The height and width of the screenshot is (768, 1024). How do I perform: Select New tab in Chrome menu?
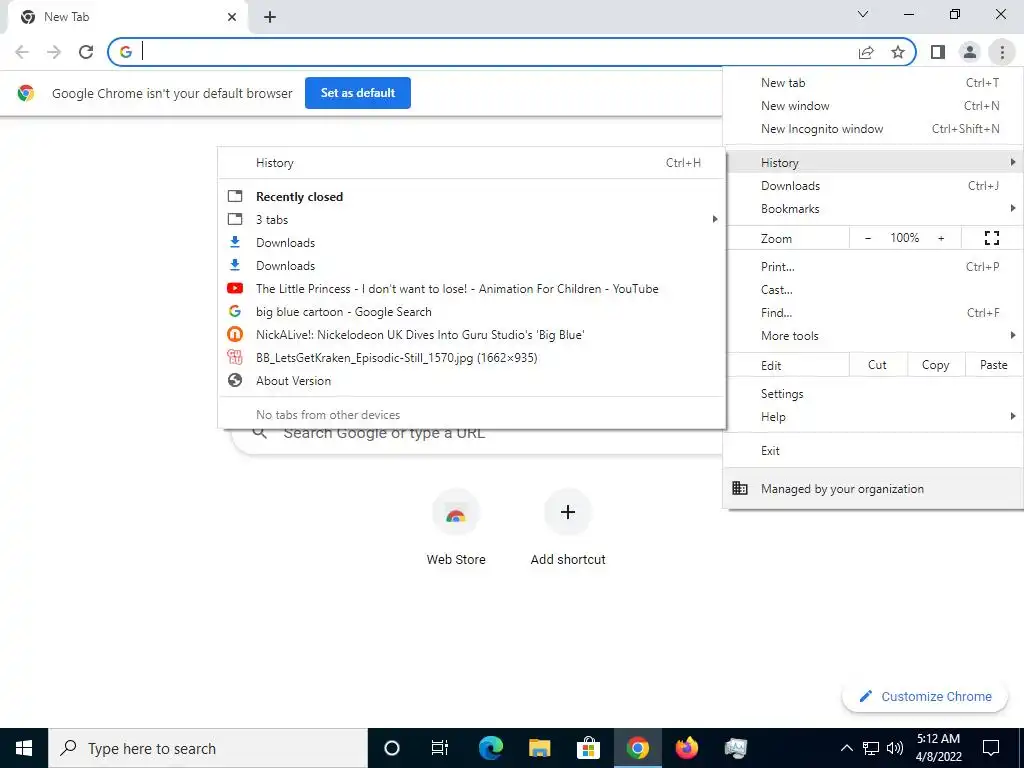pyautogui.click(x=873, y=83)
